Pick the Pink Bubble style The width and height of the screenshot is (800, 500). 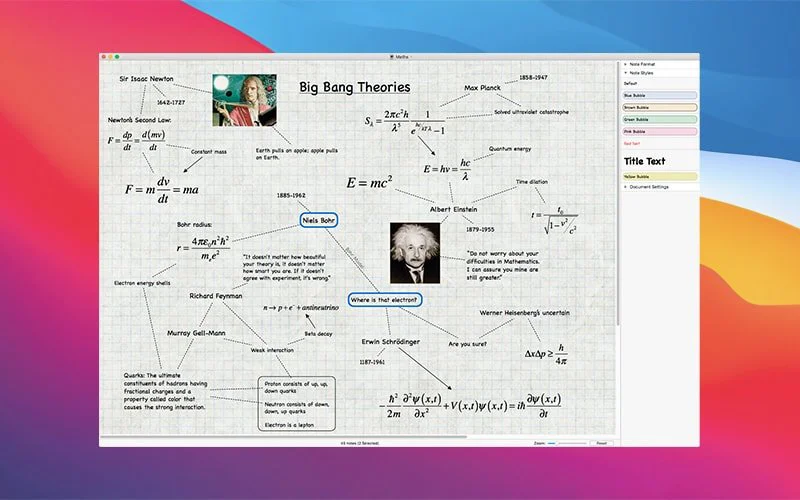(659, 131)
